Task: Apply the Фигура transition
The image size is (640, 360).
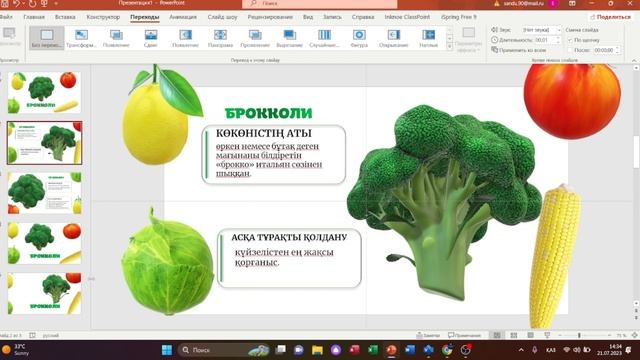Action: click(x=359, y=38)
